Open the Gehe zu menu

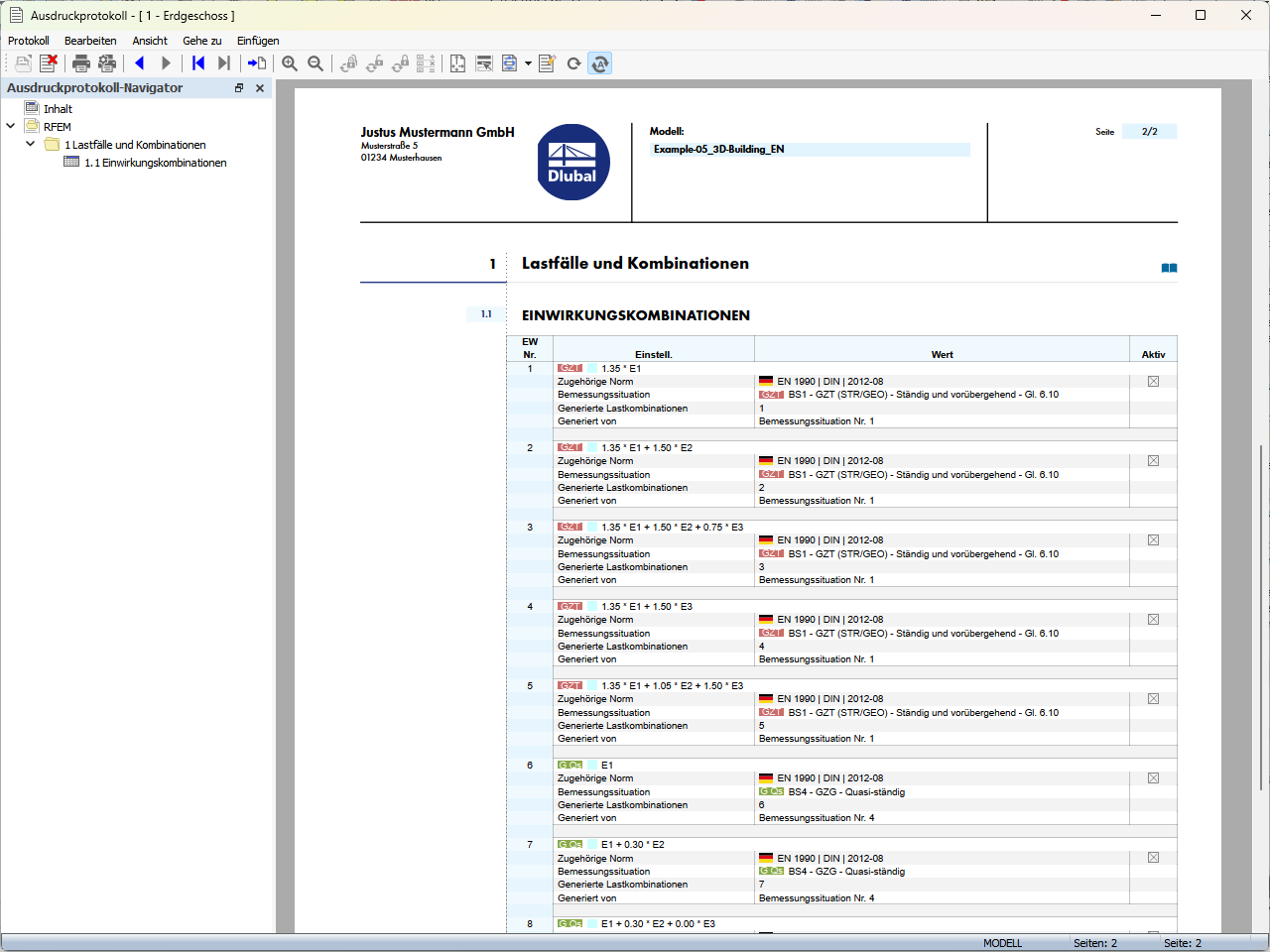coord(202,41)
